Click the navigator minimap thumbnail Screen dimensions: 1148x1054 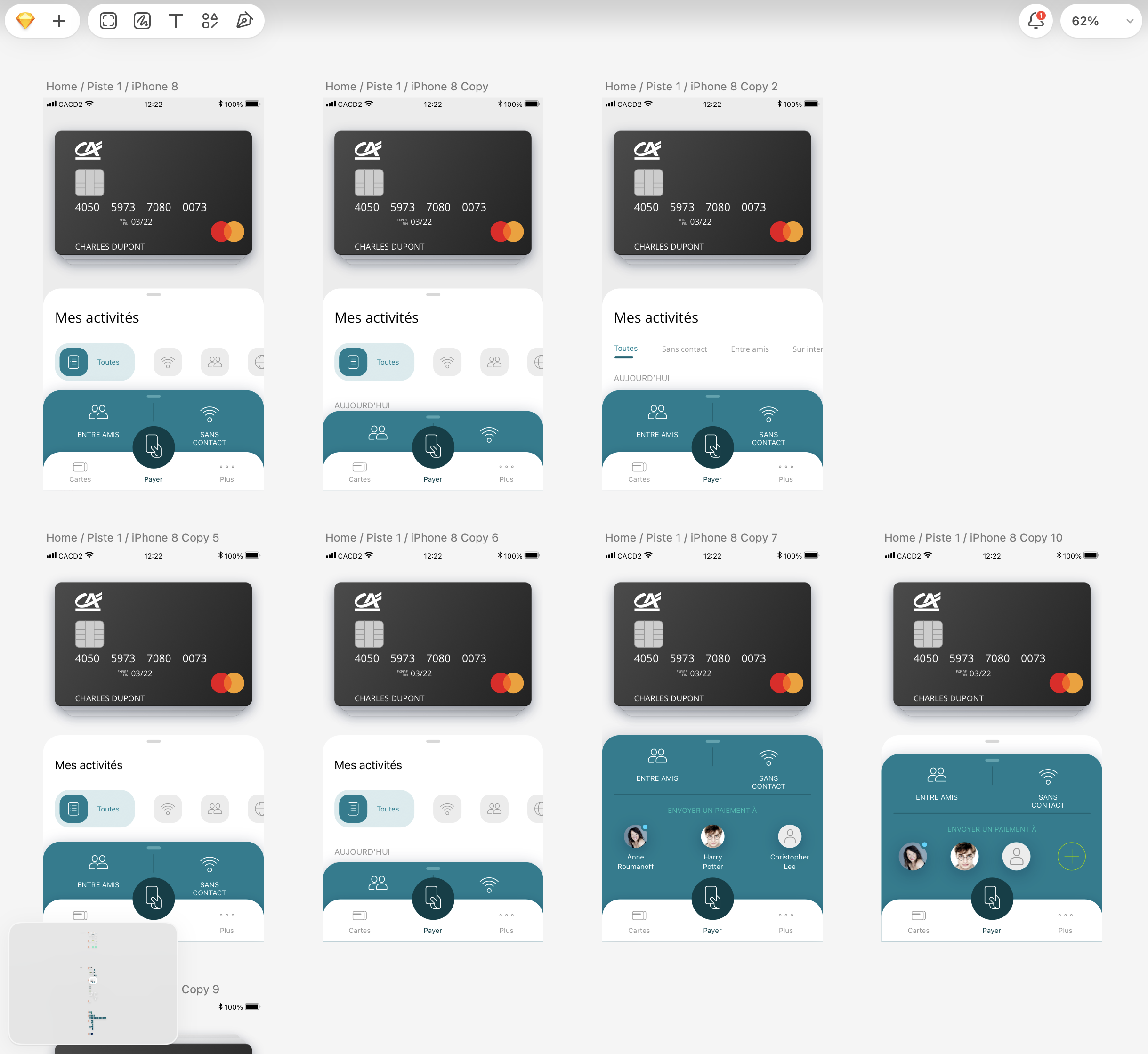click(x=94, y=983)
